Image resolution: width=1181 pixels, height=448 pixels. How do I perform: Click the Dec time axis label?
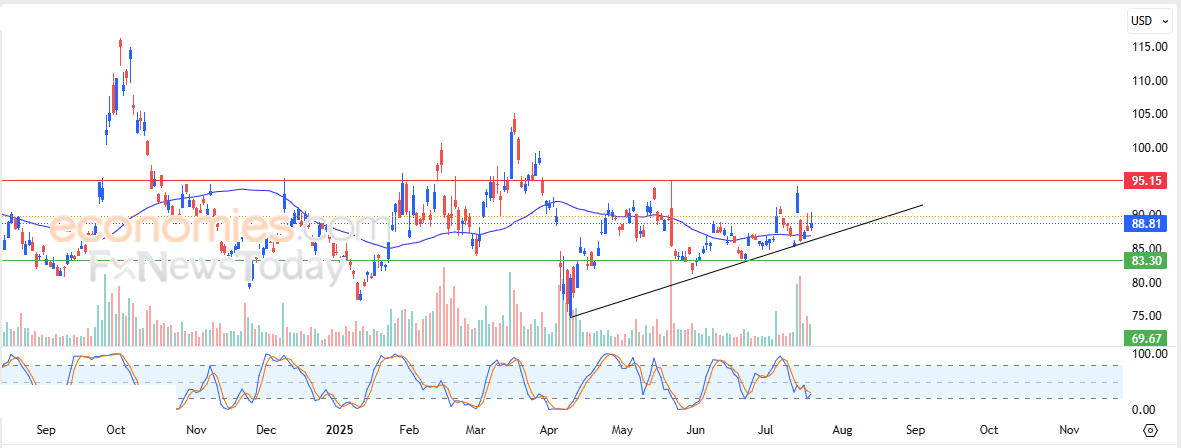click(267, 430)
